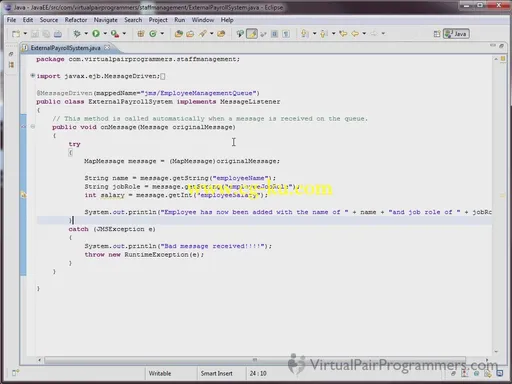
Task: Click the Next Annotation arrow icon
Action: (305, 34)
